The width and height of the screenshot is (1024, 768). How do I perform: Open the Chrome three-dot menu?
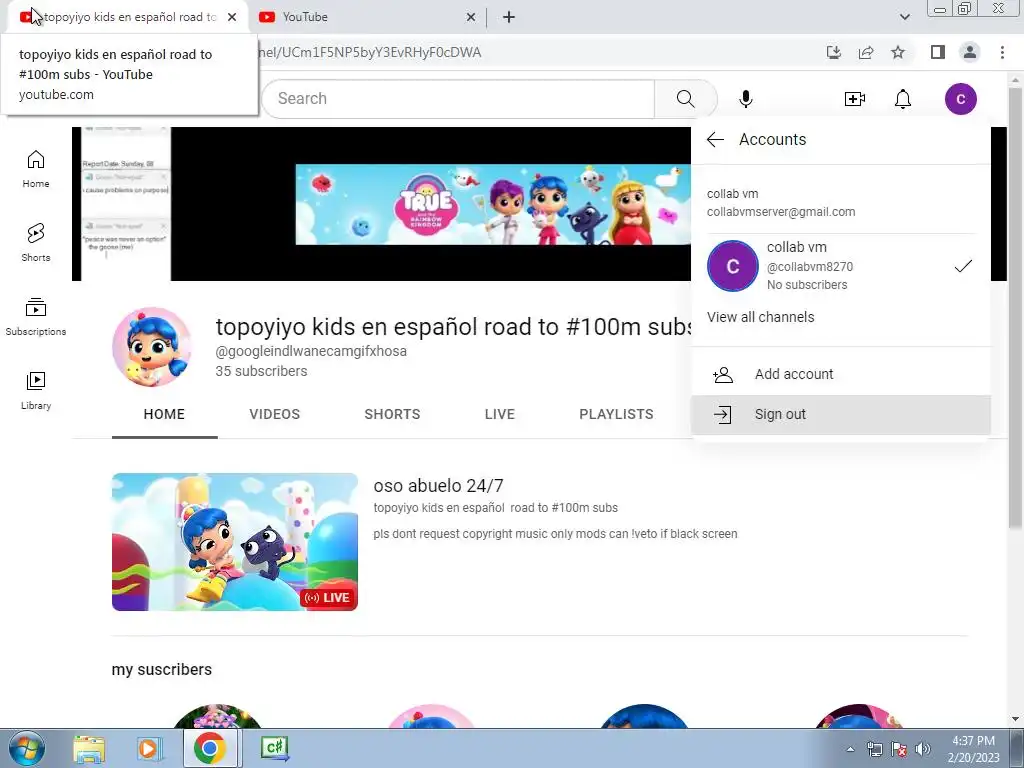point(1002,52)
